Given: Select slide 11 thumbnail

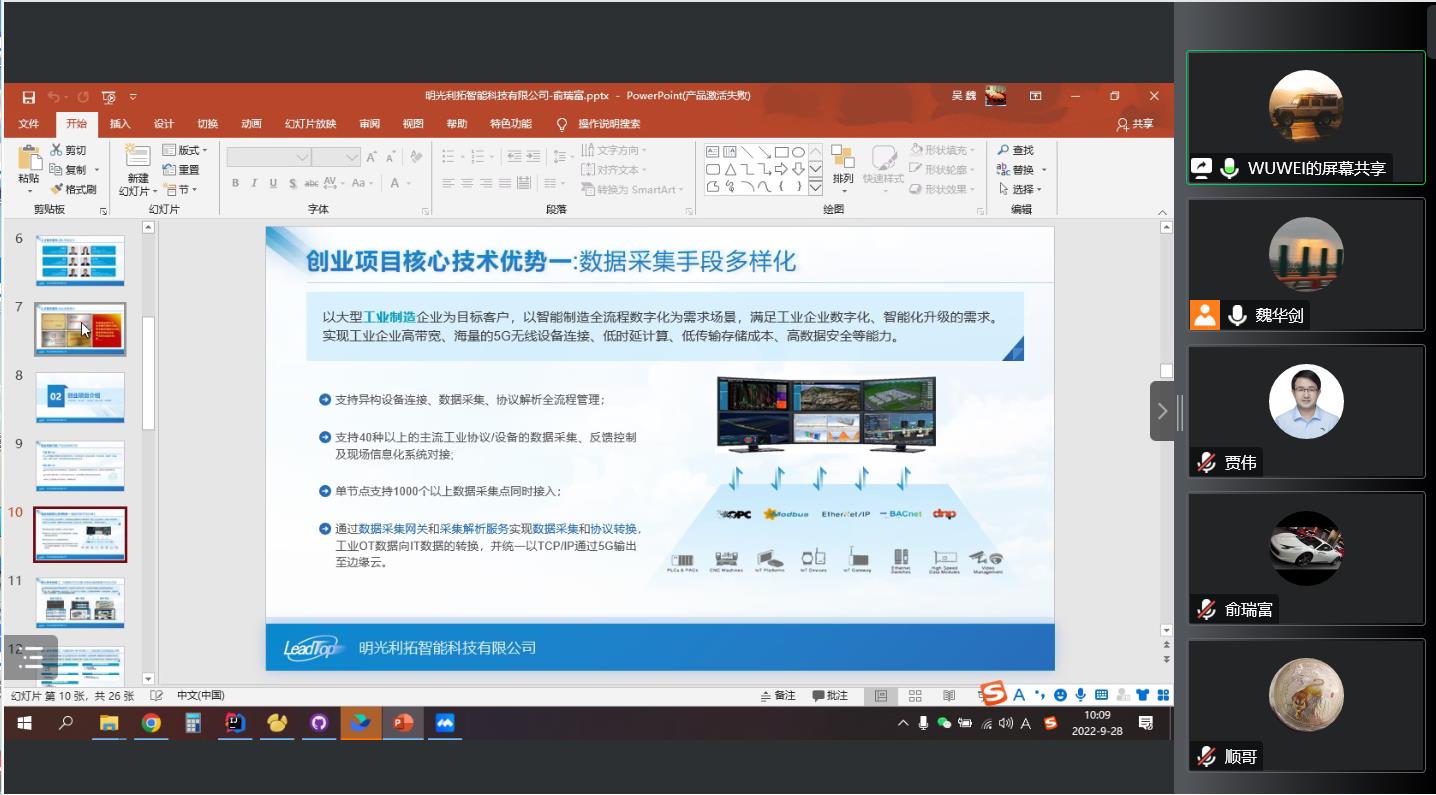Looking at the screenshot, I should [x=80, y=602].
